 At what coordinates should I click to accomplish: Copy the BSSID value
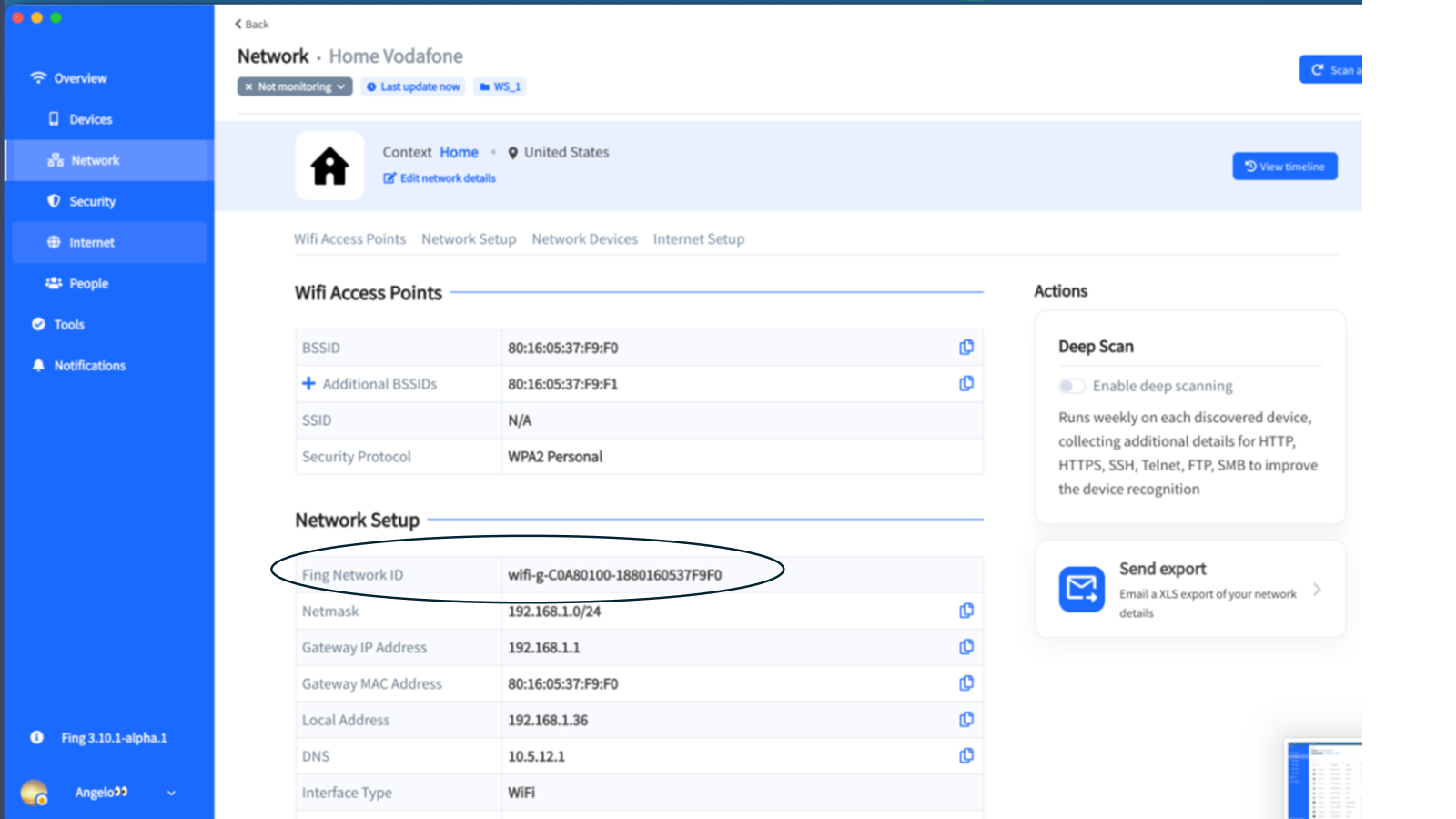pyautogui.click(x=966, y=348)
